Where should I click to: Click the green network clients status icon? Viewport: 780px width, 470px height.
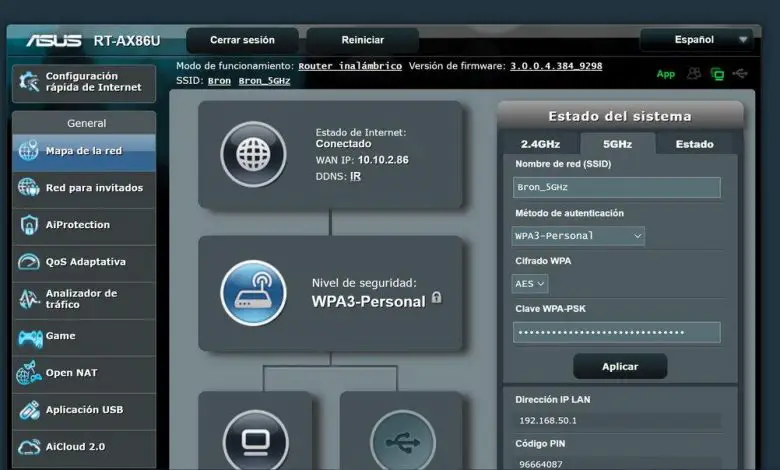click(717, 74)
